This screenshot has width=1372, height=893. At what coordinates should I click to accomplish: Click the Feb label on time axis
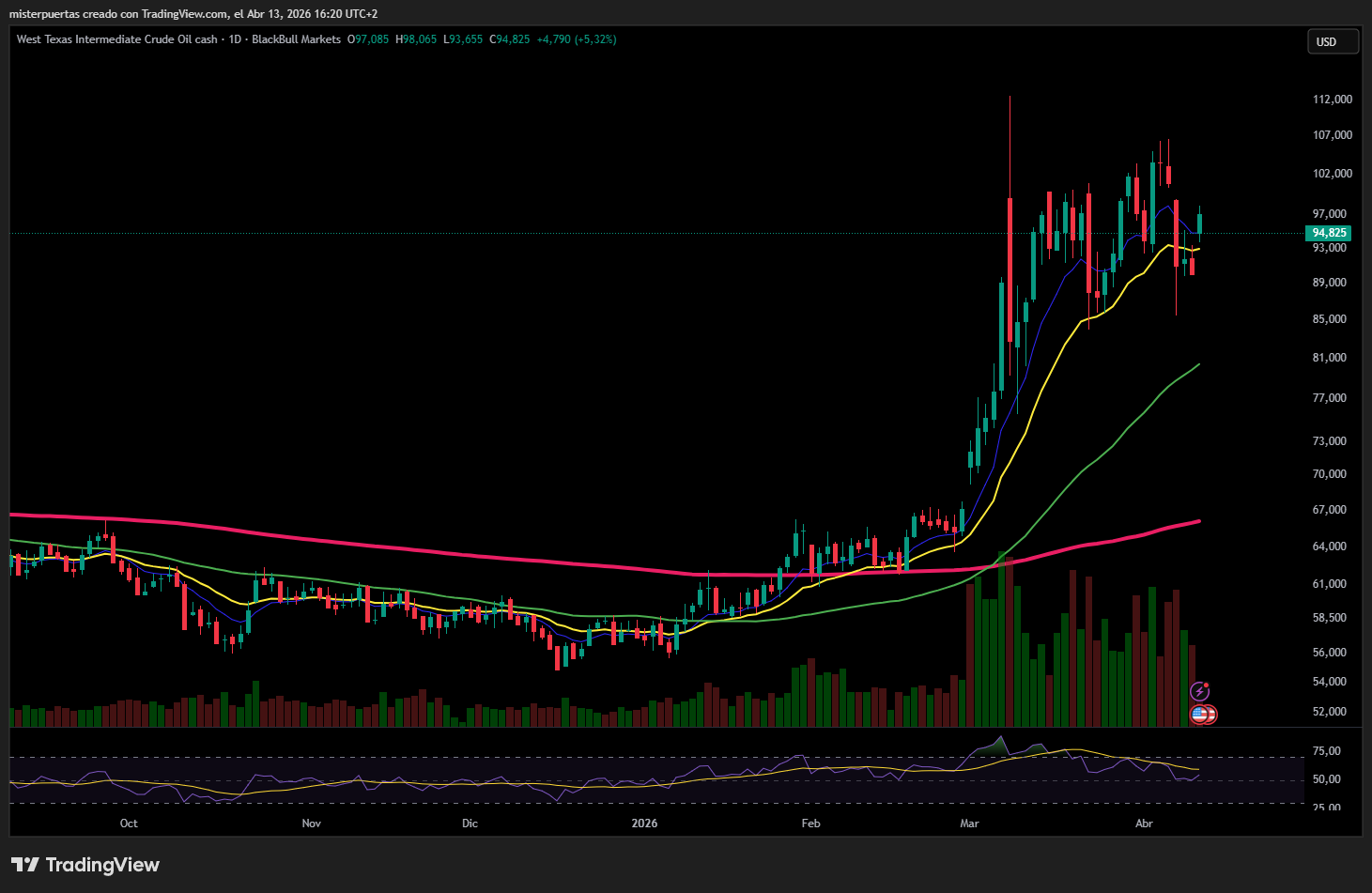(x=810, y=824)
